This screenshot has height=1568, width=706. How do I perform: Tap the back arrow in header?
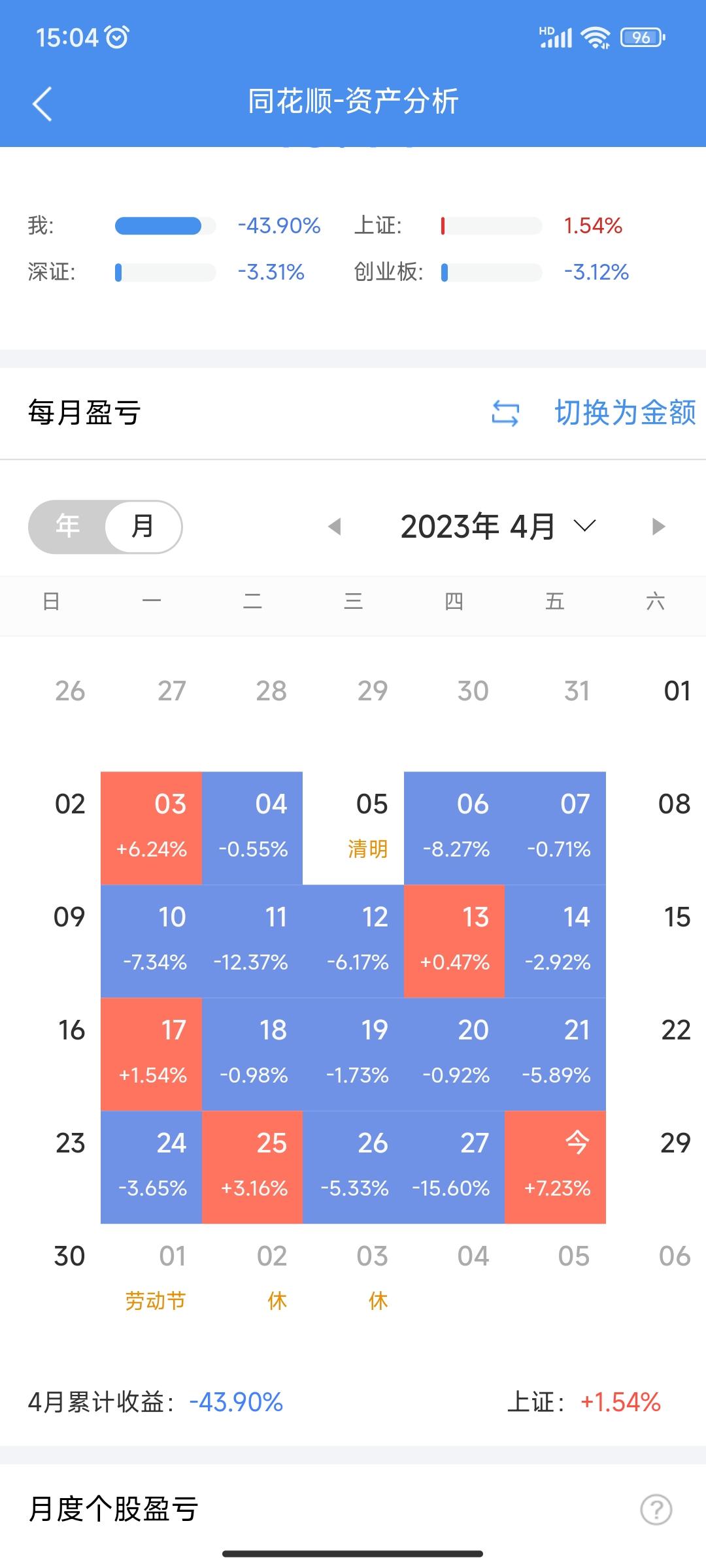(x=42, y=104)
